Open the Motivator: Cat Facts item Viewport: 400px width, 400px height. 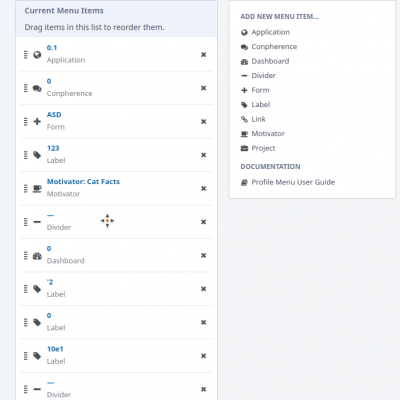click(x=83, y=182)
